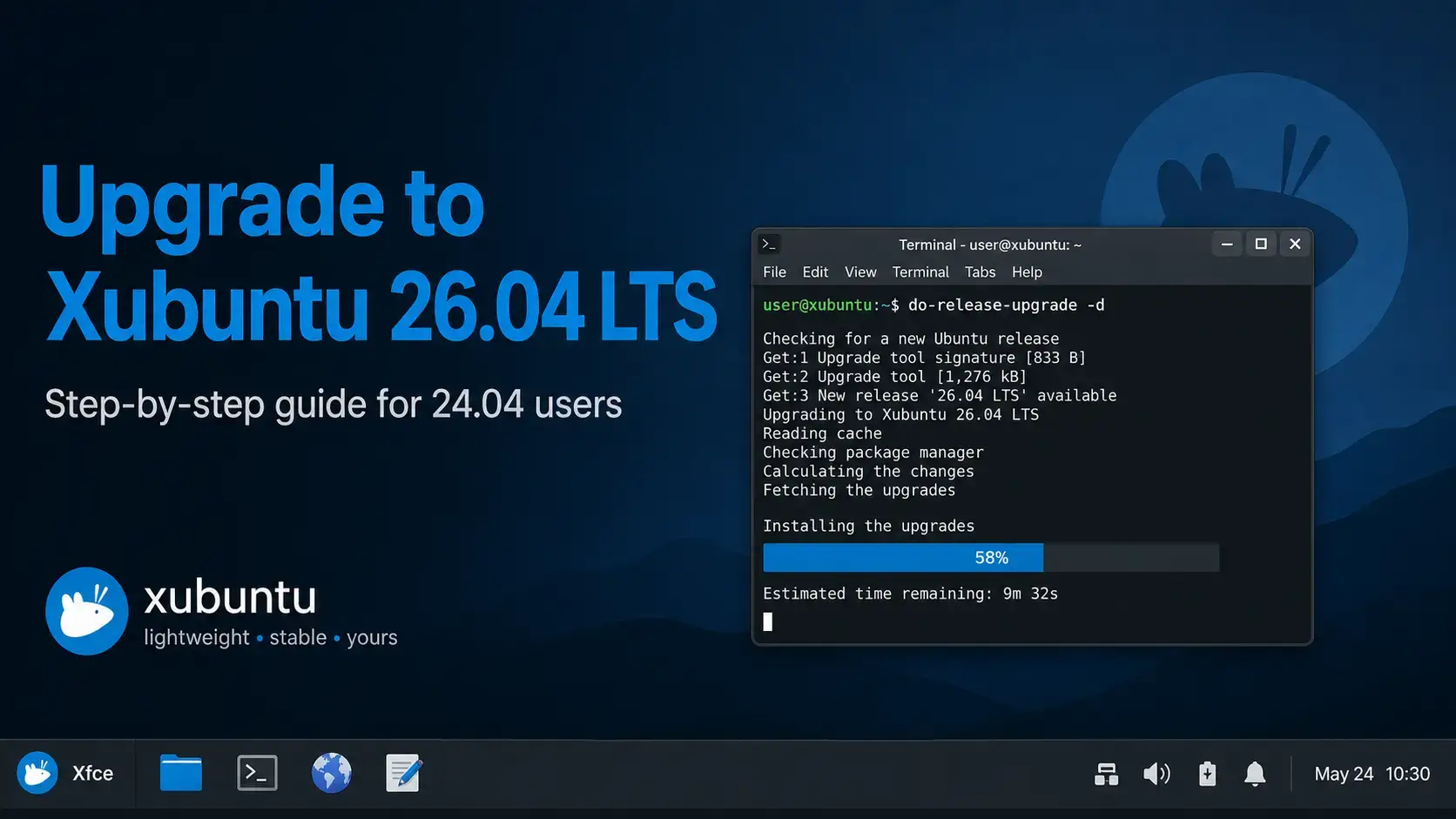This screenshot has height=819, width=1456.
Task: Open the View menu in Terminal
Action: pyautogui.click(x=860, y=272)
